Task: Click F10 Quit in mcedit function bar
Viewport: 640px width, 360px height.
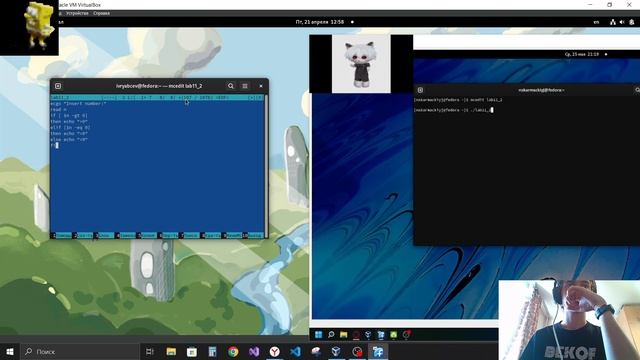Action: point(253,236)
